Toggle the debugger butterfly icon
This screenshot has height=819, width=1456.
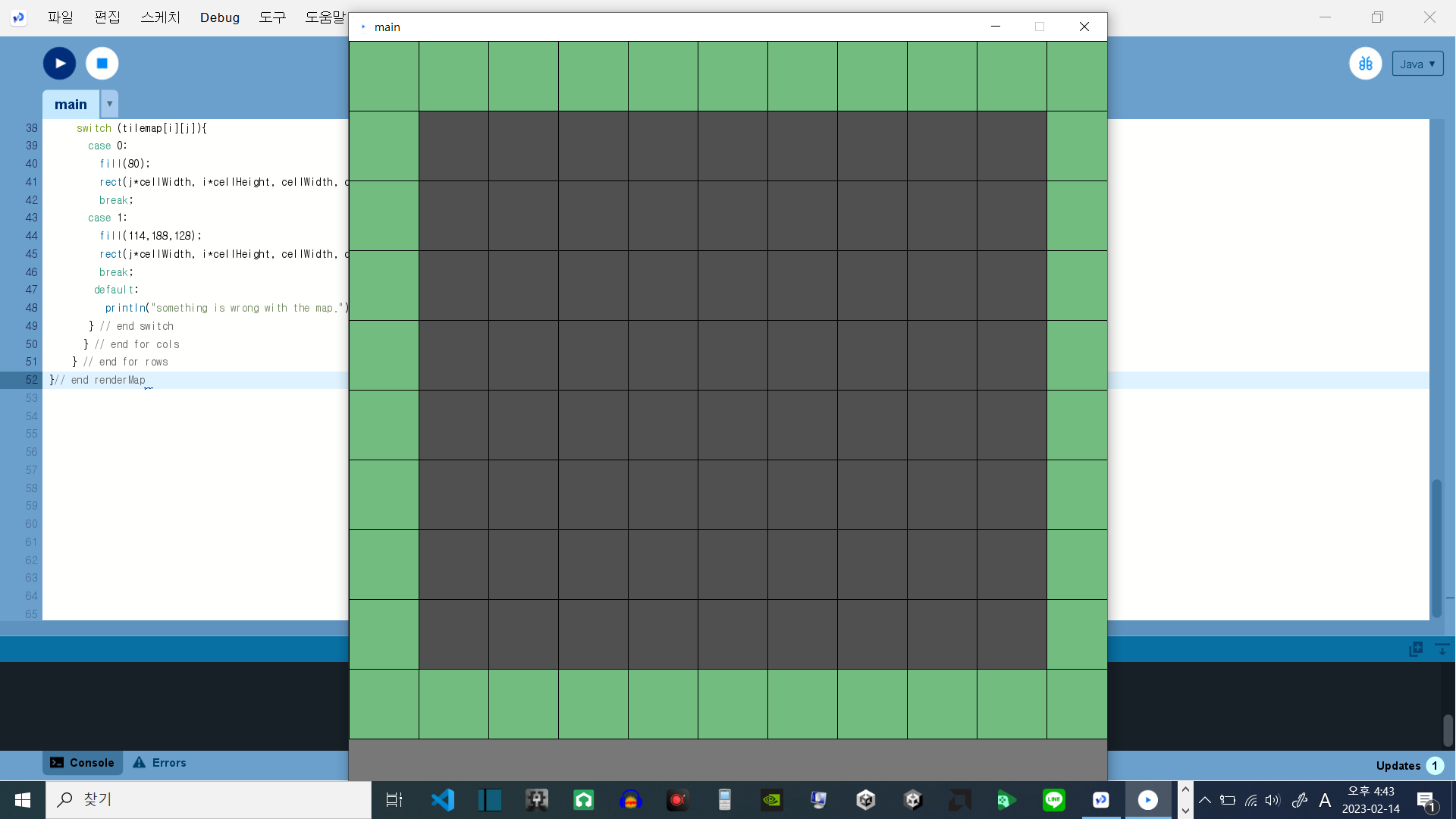coord(1365,64)
